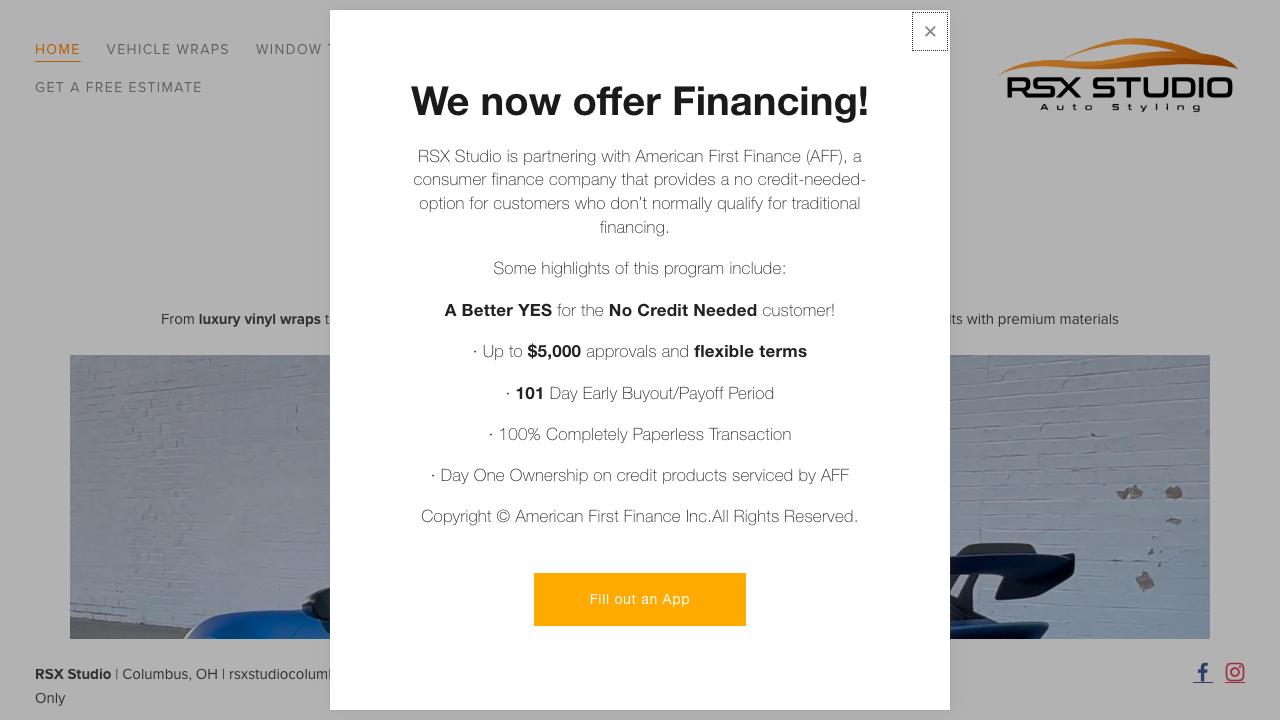
Task: Click the Fill out an App button
Action: click(640, 599)
